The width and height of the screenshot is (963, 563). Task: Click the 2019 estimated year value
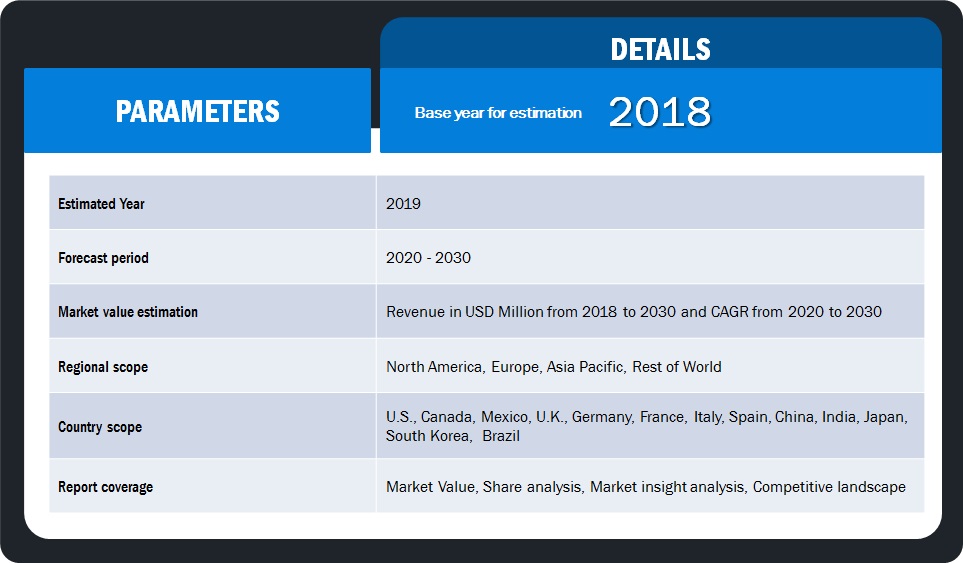pos(403,204)
